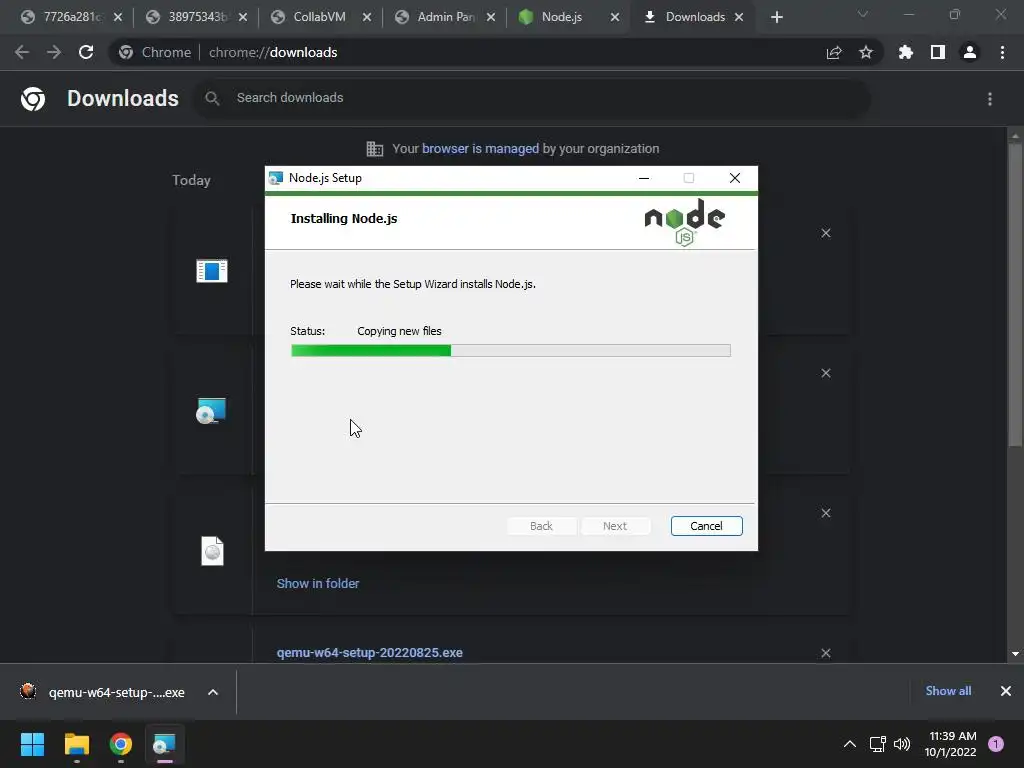Open the Downloads page three-dot menu
This screenshot has height=768, width=1024.
tap(990, 99)
